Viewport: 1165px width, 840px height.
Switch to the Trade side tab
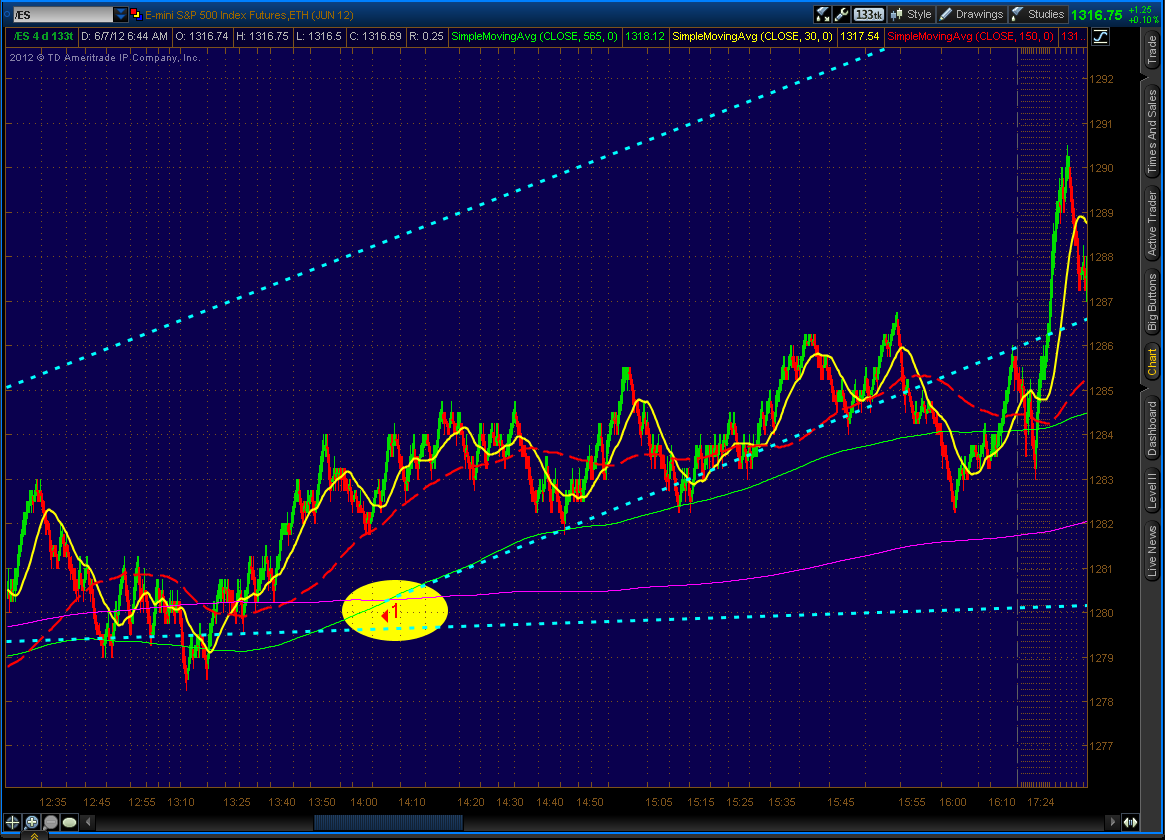coord(1152,51)
